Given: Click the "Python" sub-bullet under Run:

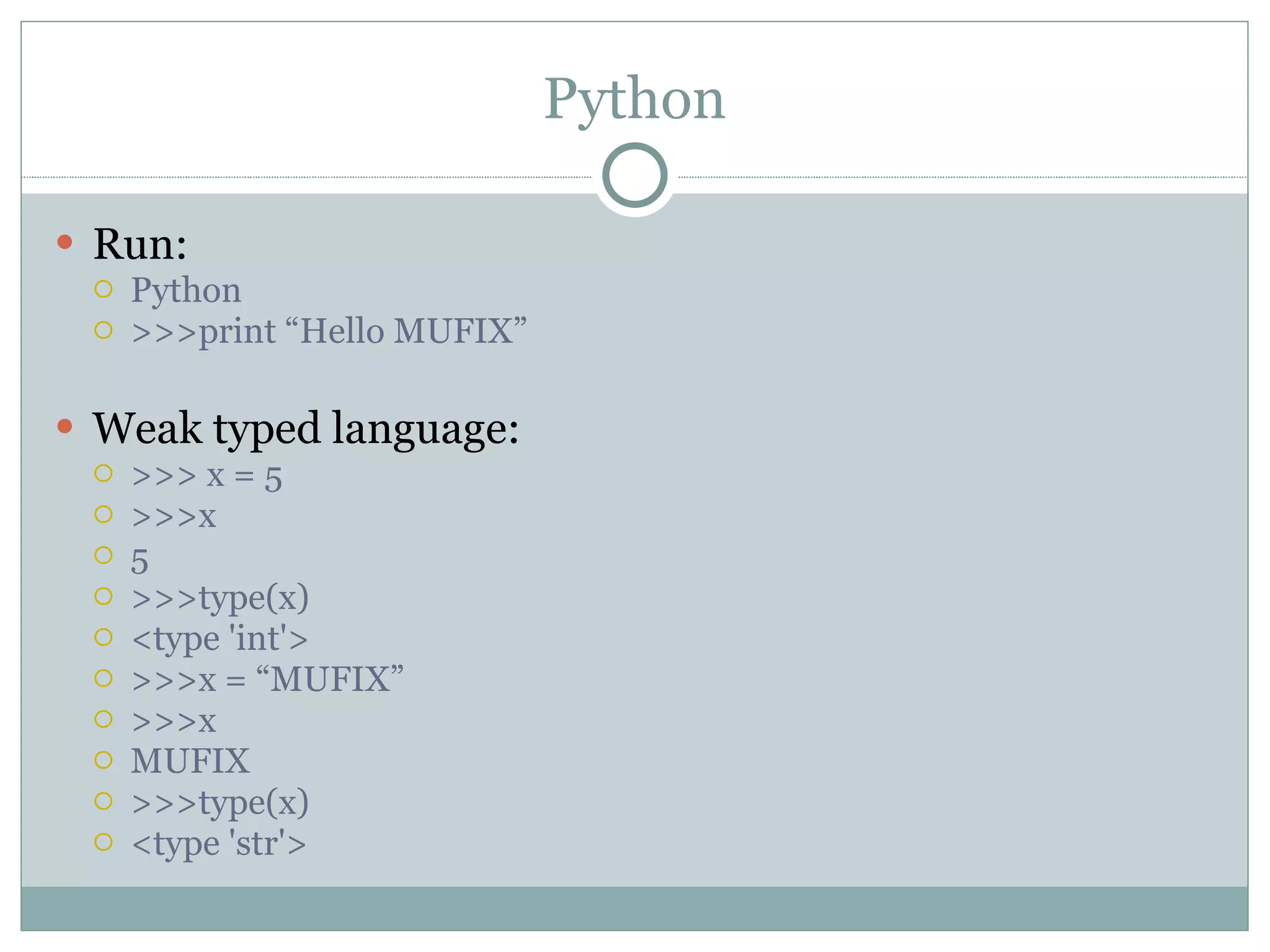Looking at the screenshot, I should point(186,291).
